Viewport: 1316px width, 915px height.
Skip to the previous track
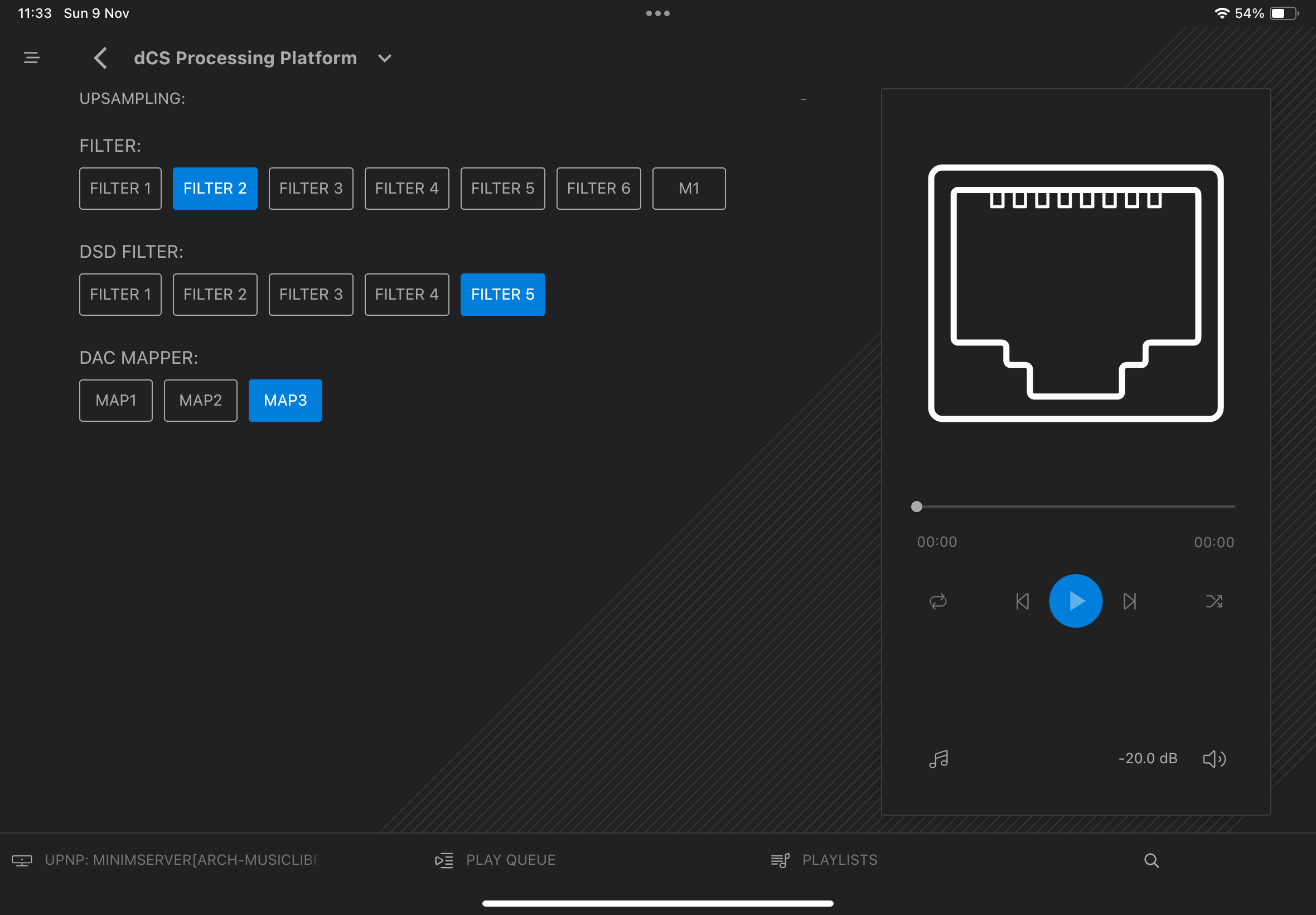[1022, 601]
